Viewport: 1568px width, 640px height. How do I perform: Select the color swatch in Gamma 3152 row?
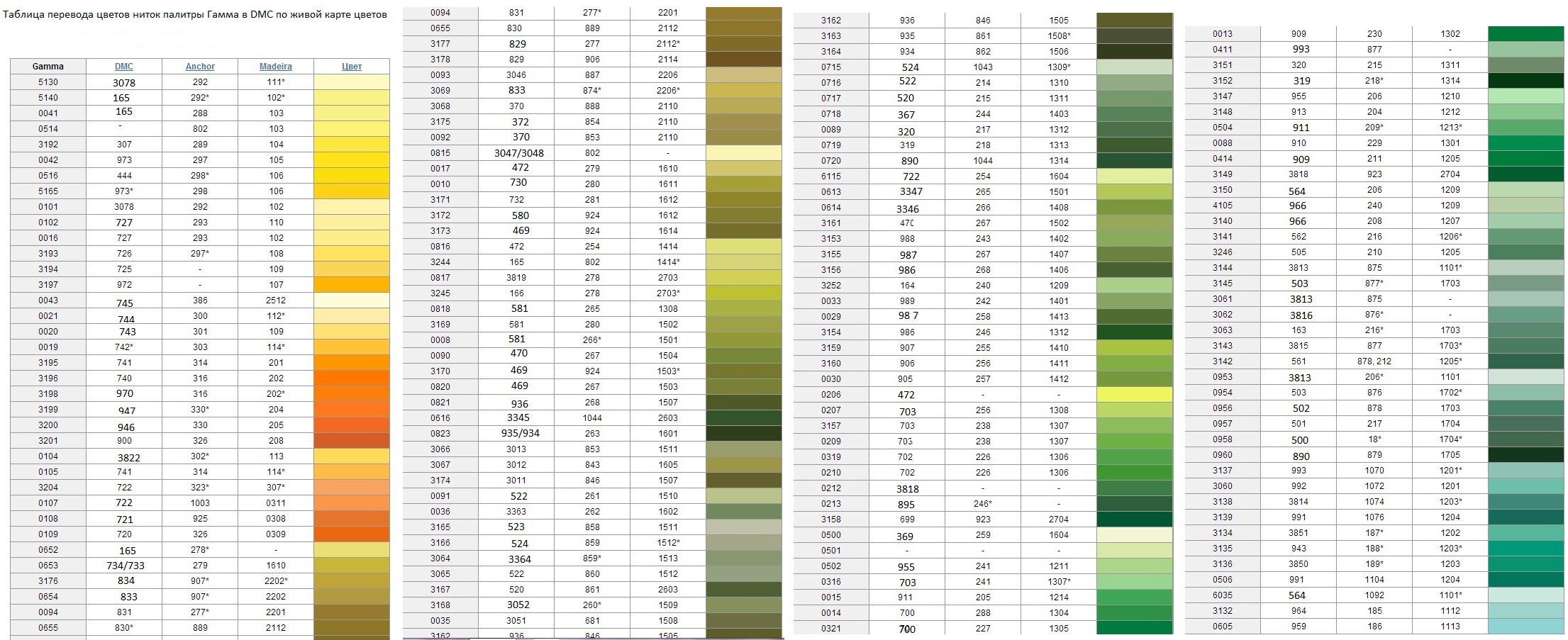tap(1526, 81)
